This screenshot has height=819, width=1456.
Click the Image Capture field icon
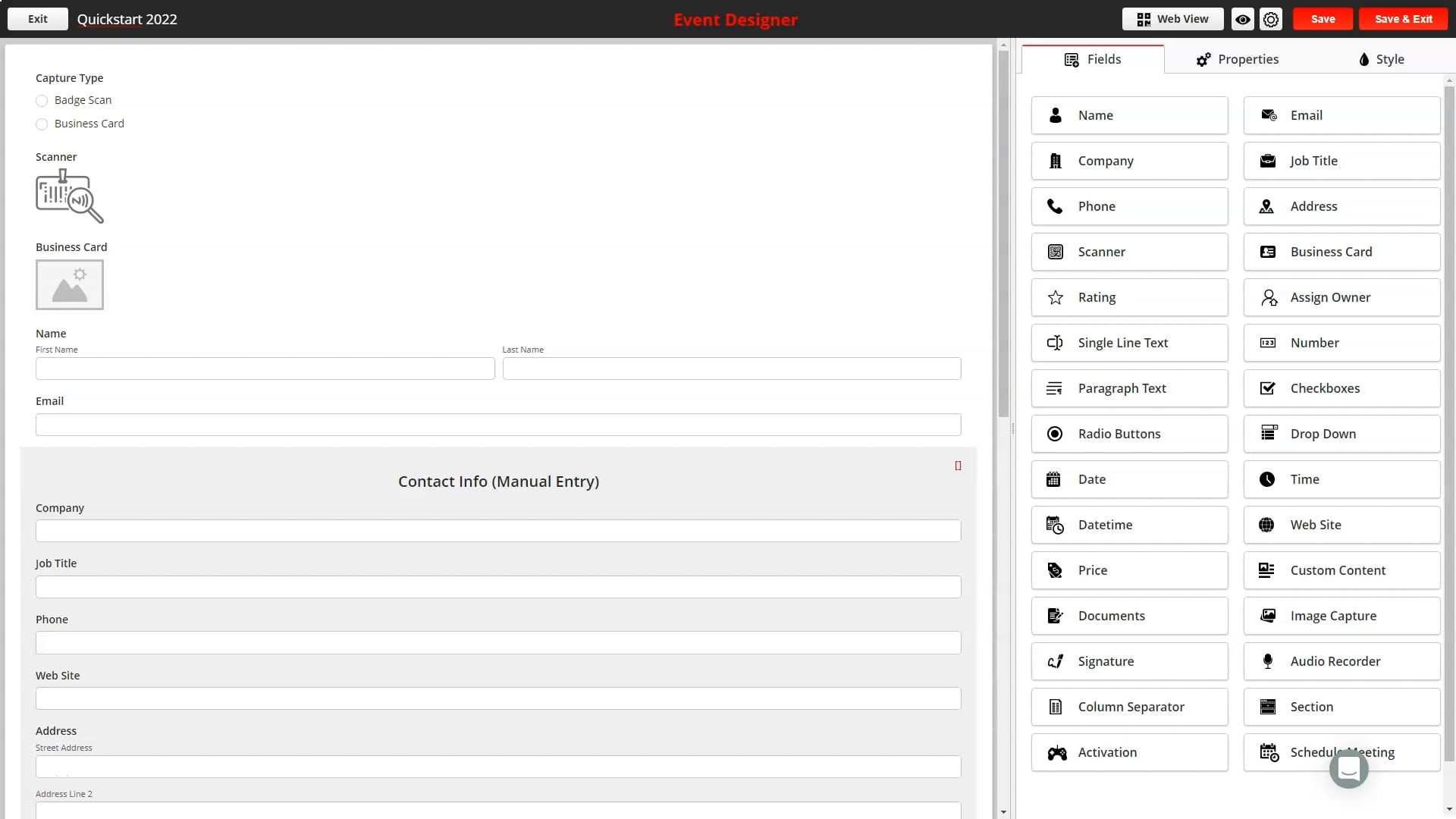coord(1268,615)
